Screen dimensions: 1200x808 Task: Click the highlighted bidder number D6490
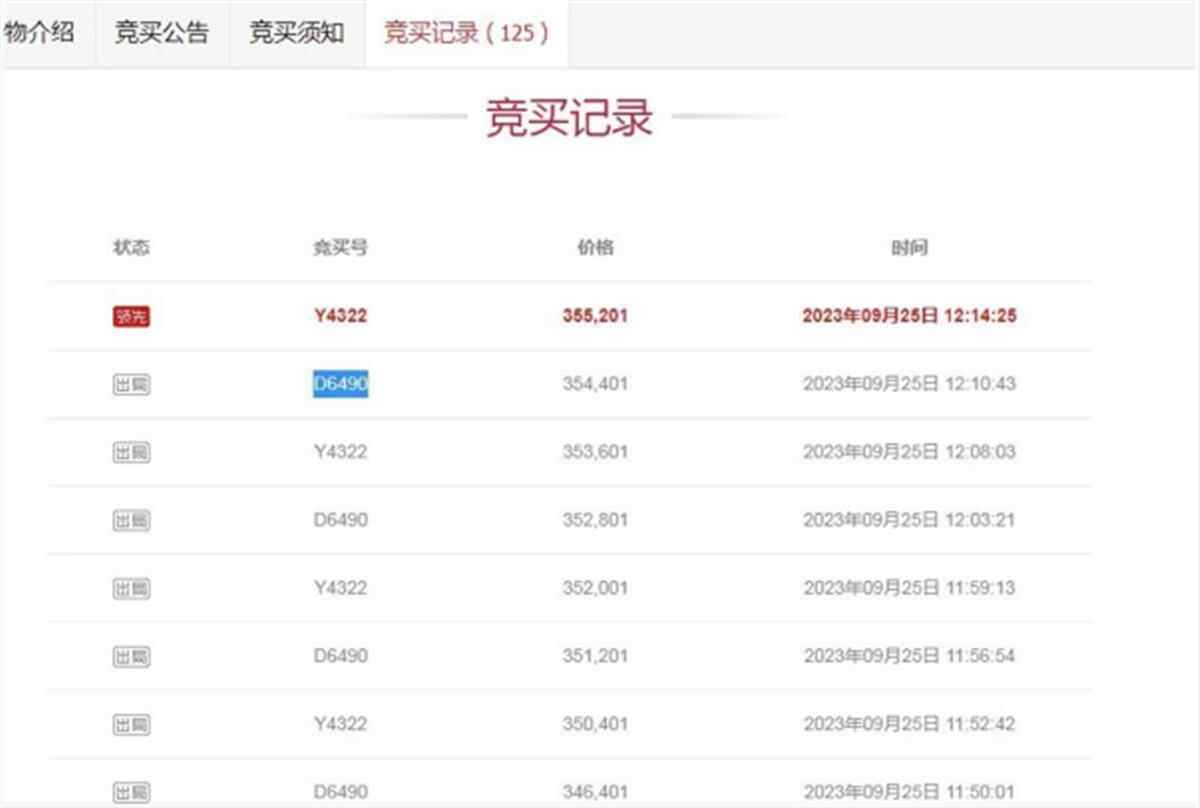pos(341,384)
